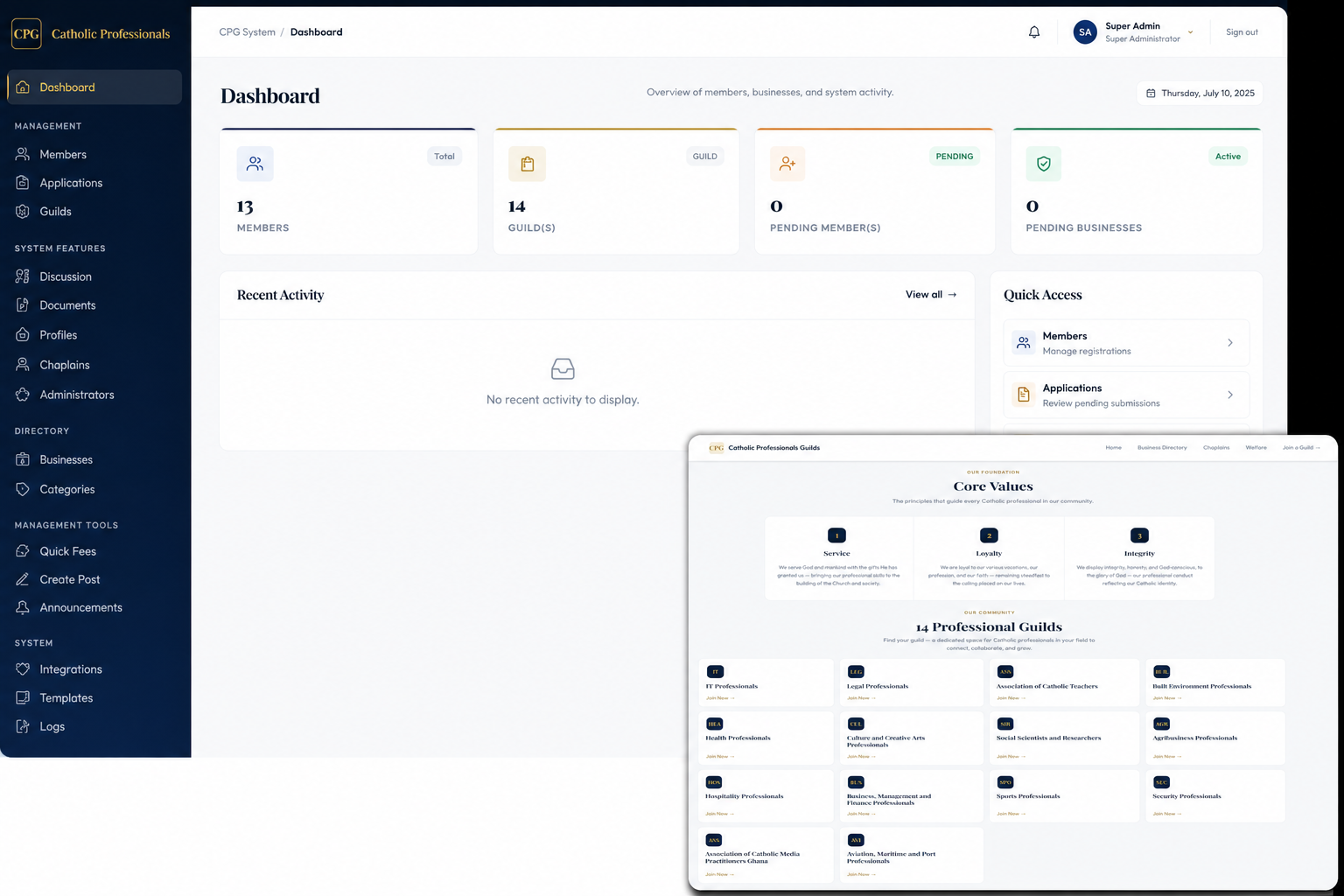Click the members icon on 13 Members card
Viewport: 1344px width, 896px height.
tap(255, 164)
